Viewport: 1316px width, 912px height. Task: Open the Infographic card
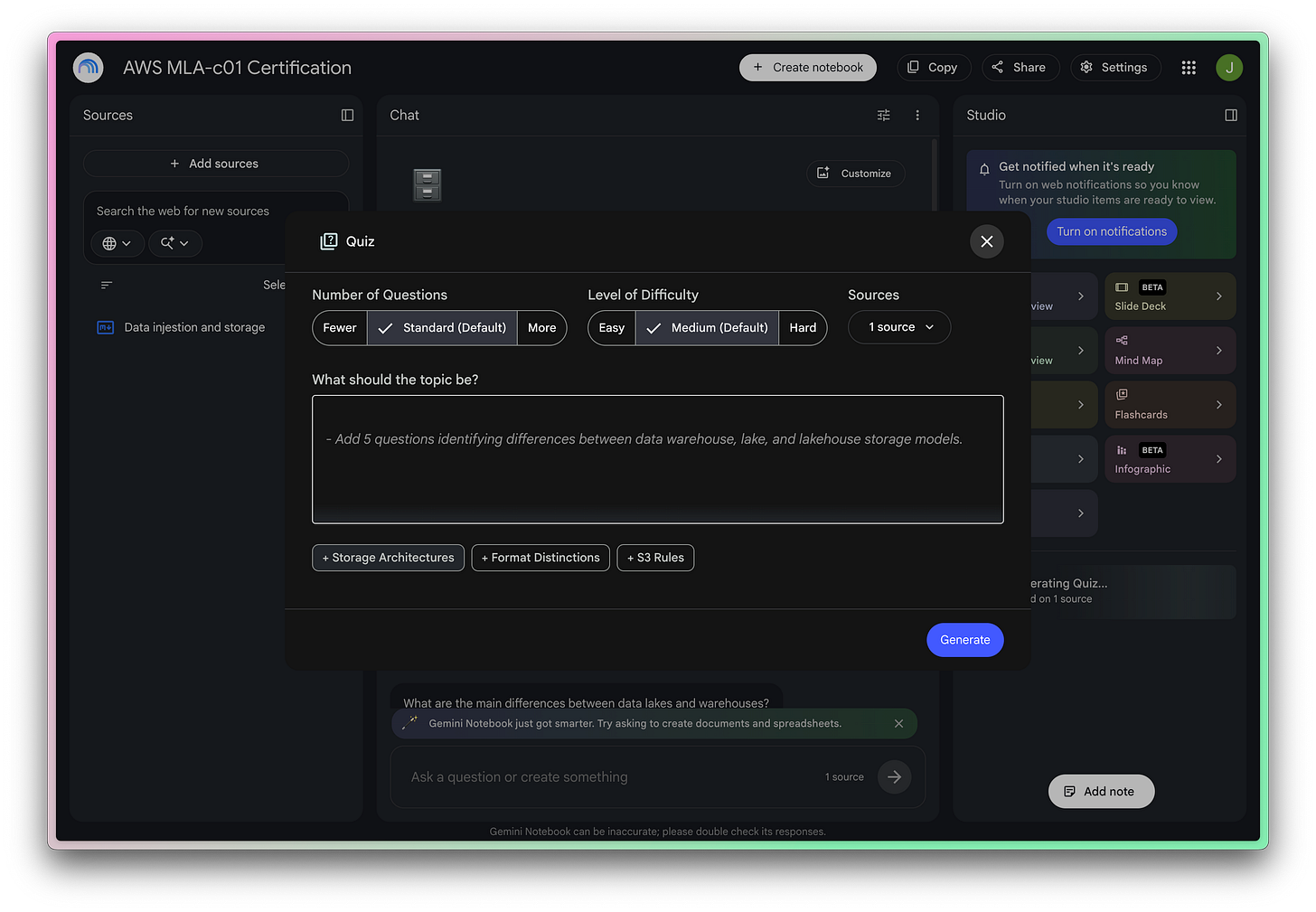point(1170,459)
